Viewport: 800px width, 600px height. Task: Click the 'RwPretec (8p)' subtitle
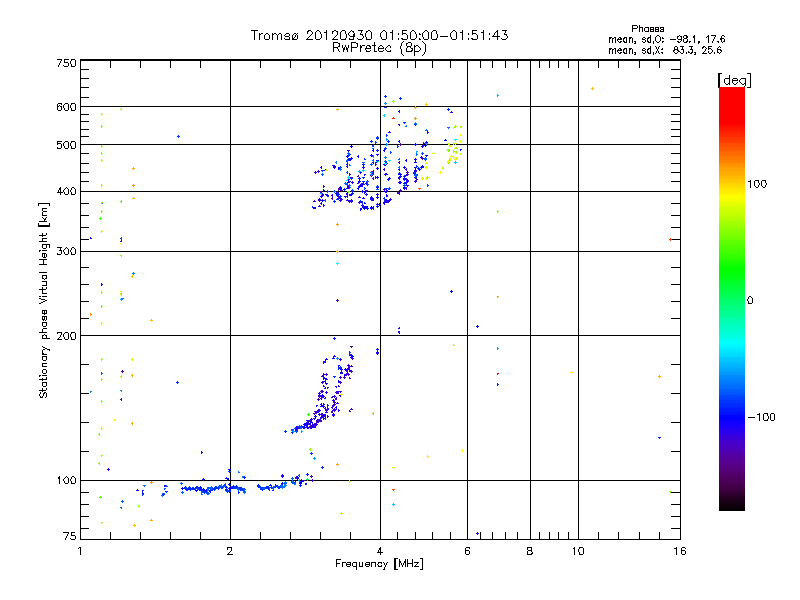[x=379, y=48]
